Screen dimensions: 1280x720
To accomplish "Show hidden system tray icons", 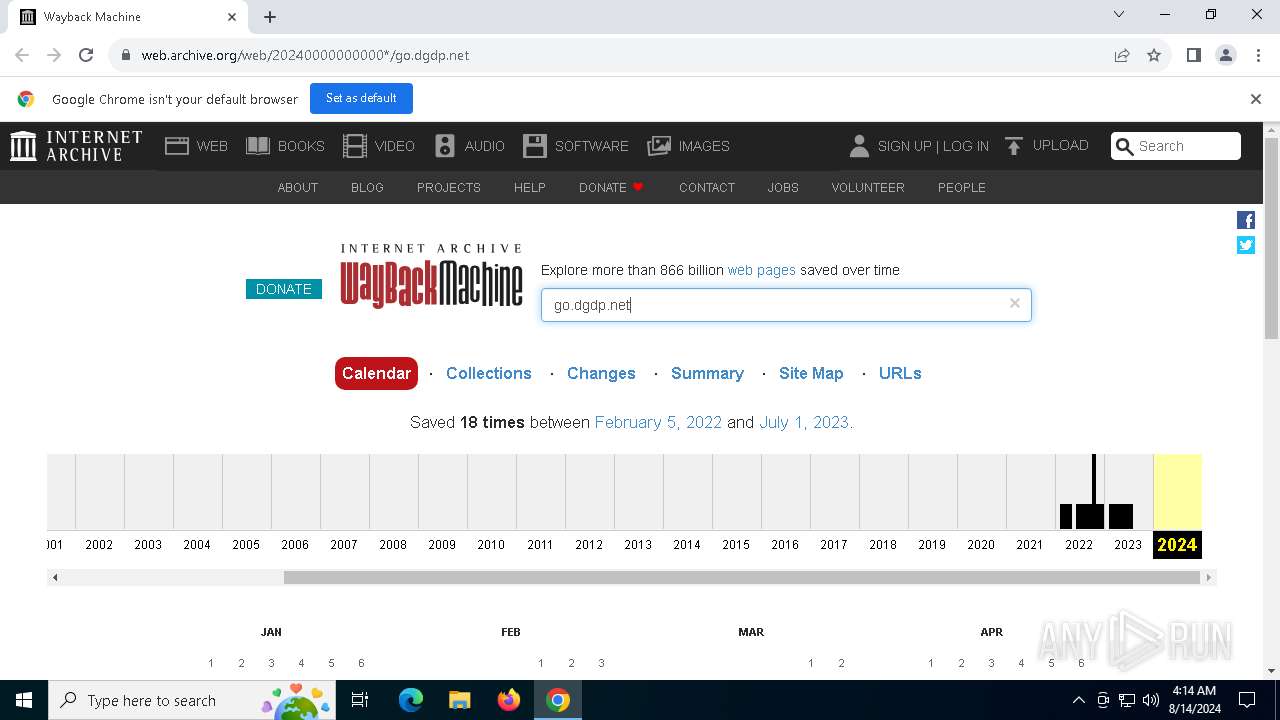I will pos(1078,700).
